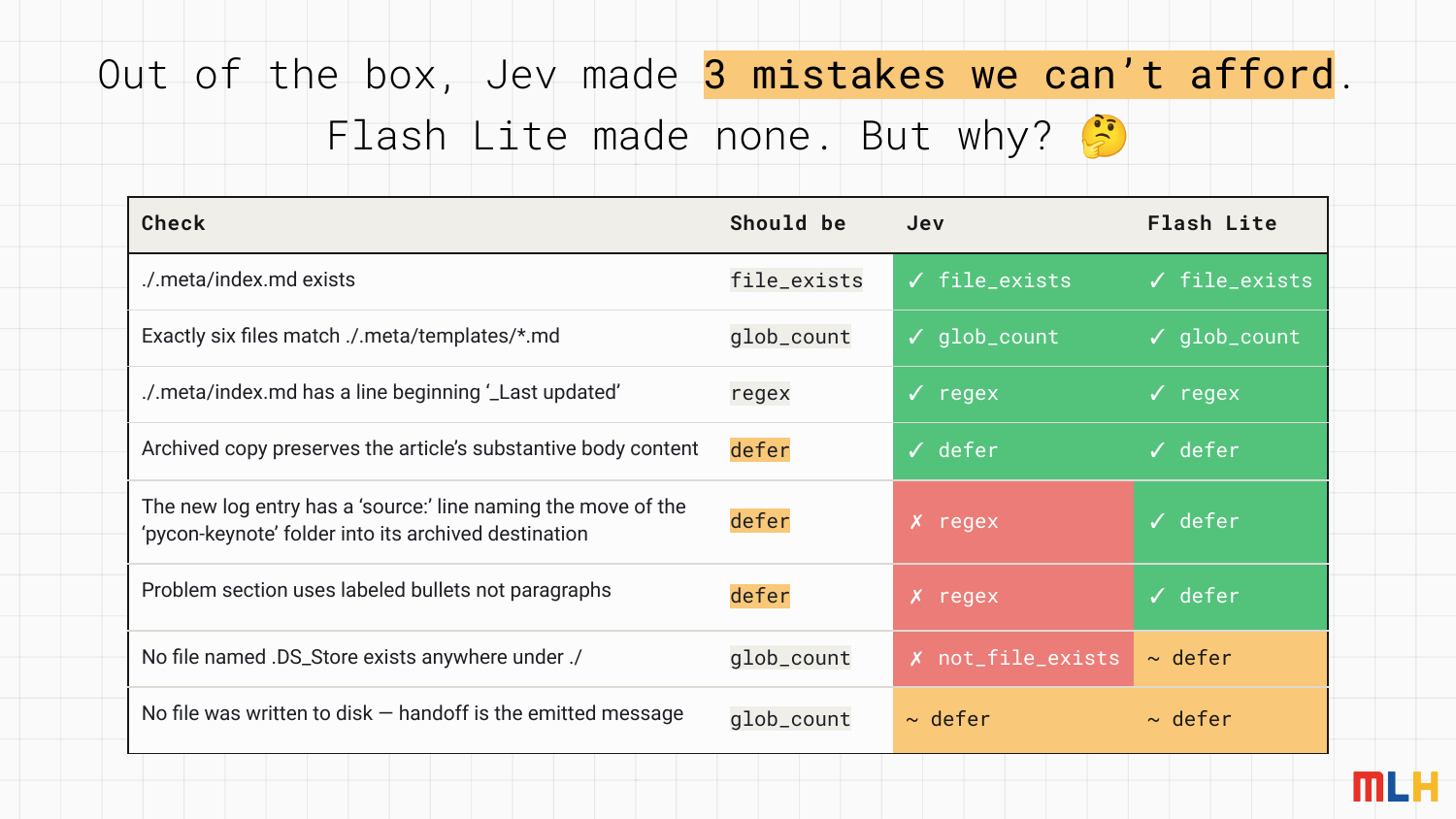Screen dimensions: 1456x819
Task: Click Jev's green 'glob_count' result
Action: pos(1013,338)
